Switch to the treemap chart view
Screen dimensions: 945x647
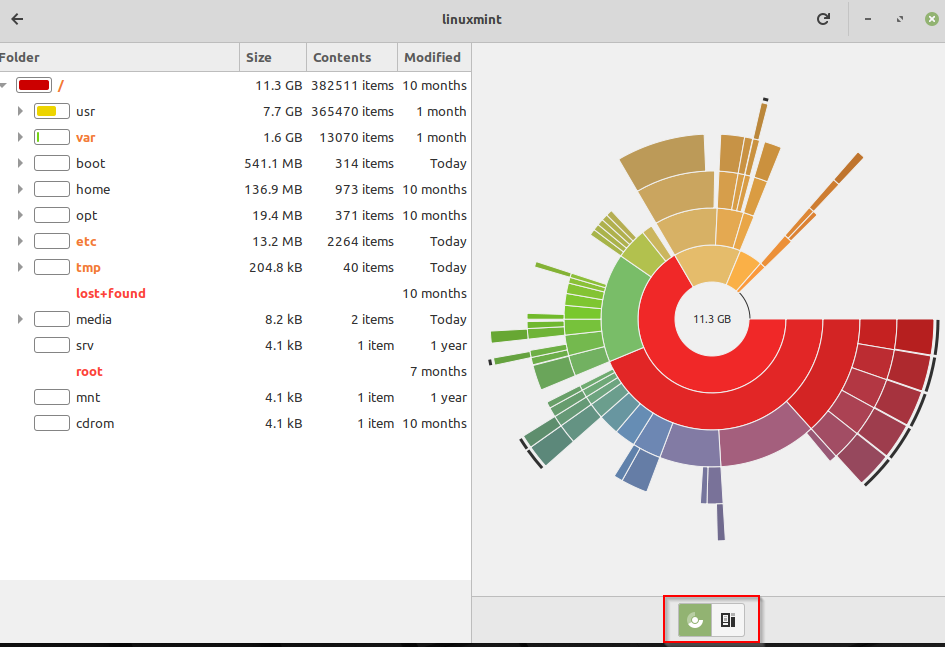[x=728, y=620]
